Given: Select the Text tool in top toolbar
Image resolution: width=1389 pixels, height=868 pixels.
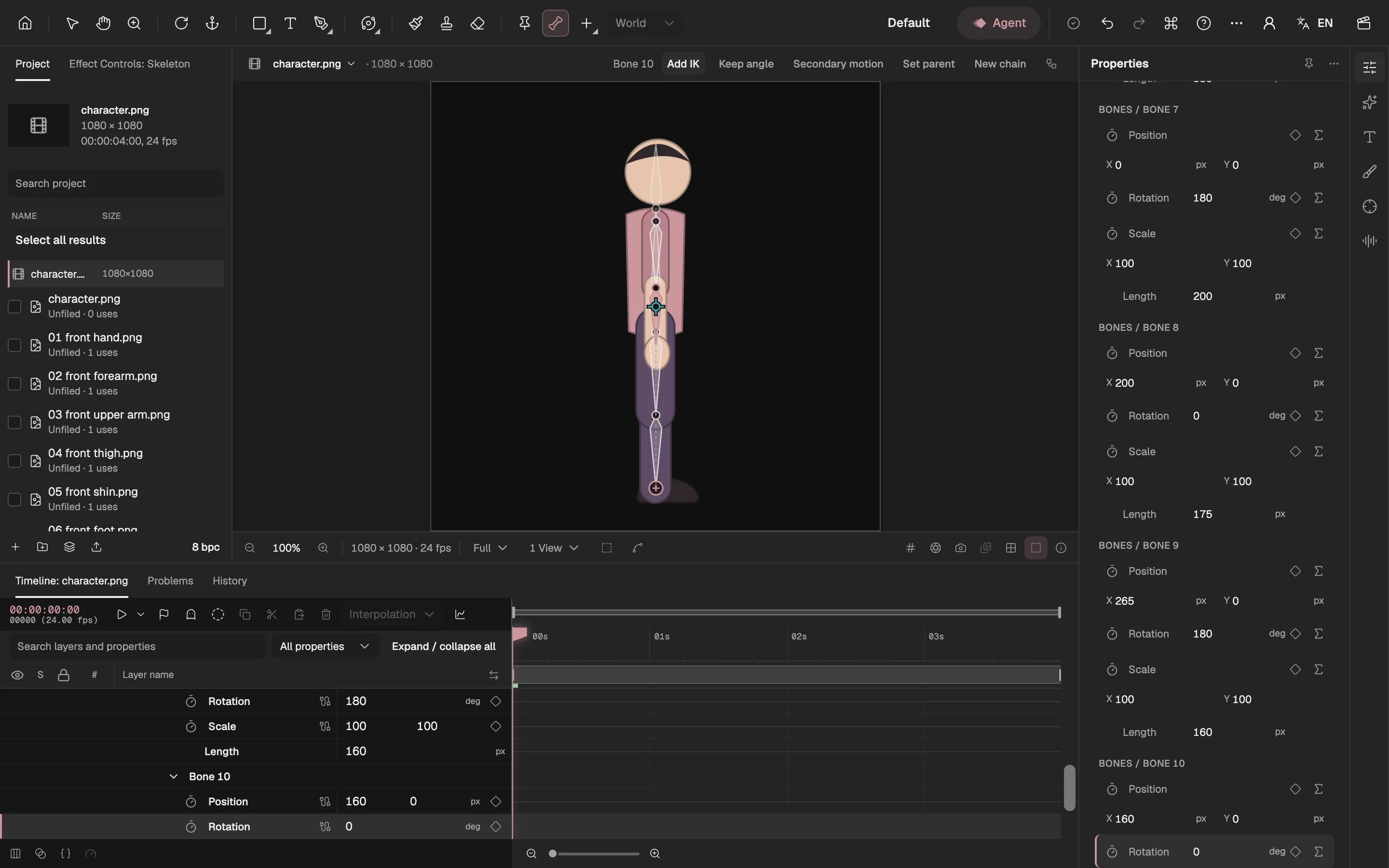Looking at the screenshot, I should pyautogui.click(x=290, y=23).
